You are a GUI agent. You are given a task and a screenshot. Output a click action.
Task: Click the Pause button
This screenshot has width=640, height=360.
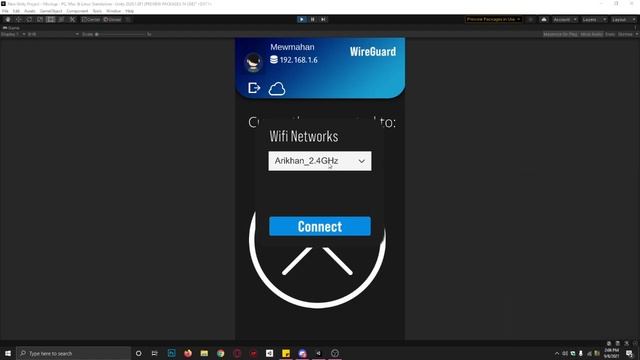tap(313, 19)
